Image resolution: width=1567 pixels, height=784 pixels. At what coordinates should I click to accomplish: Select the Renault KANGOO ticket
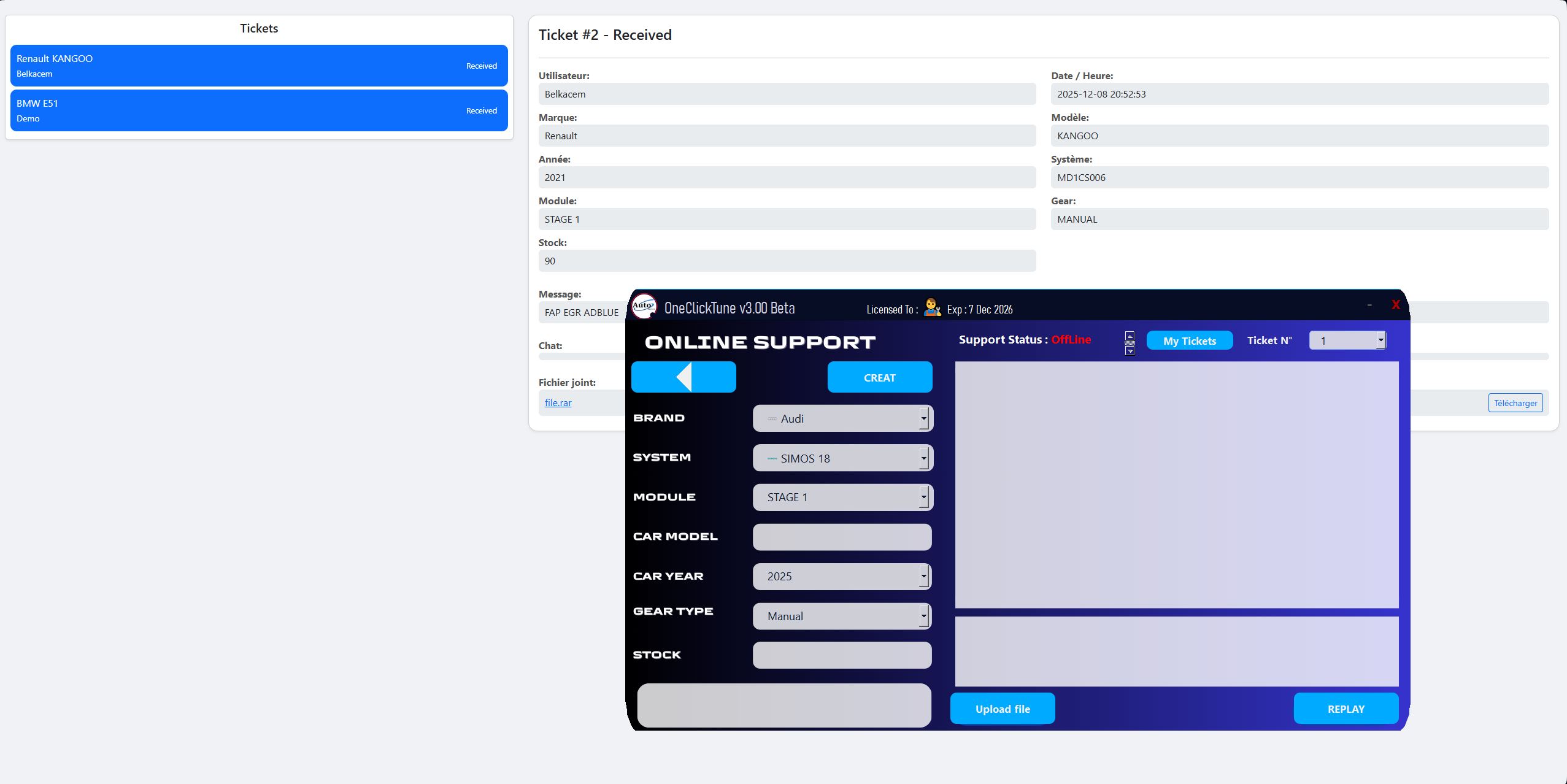(x=258, y=66)
